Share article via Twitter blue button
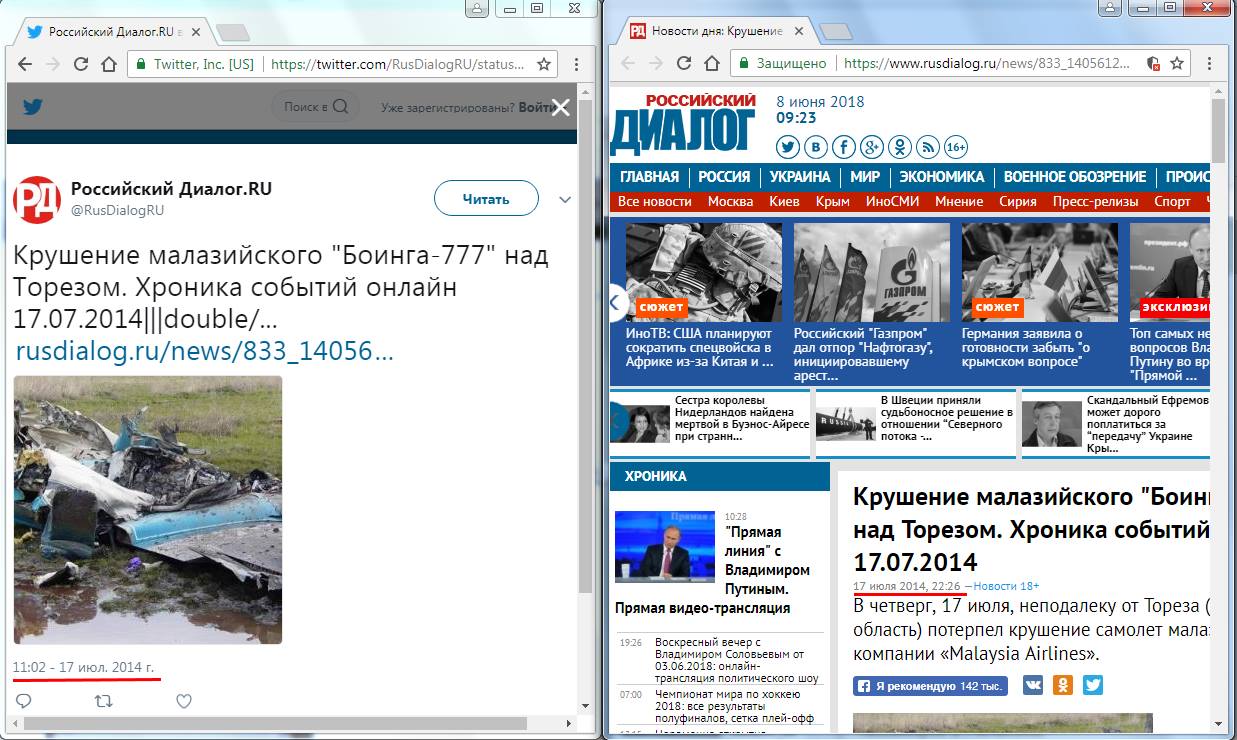Viewport: 1237px width, 740px height. tap(1093, 686)
